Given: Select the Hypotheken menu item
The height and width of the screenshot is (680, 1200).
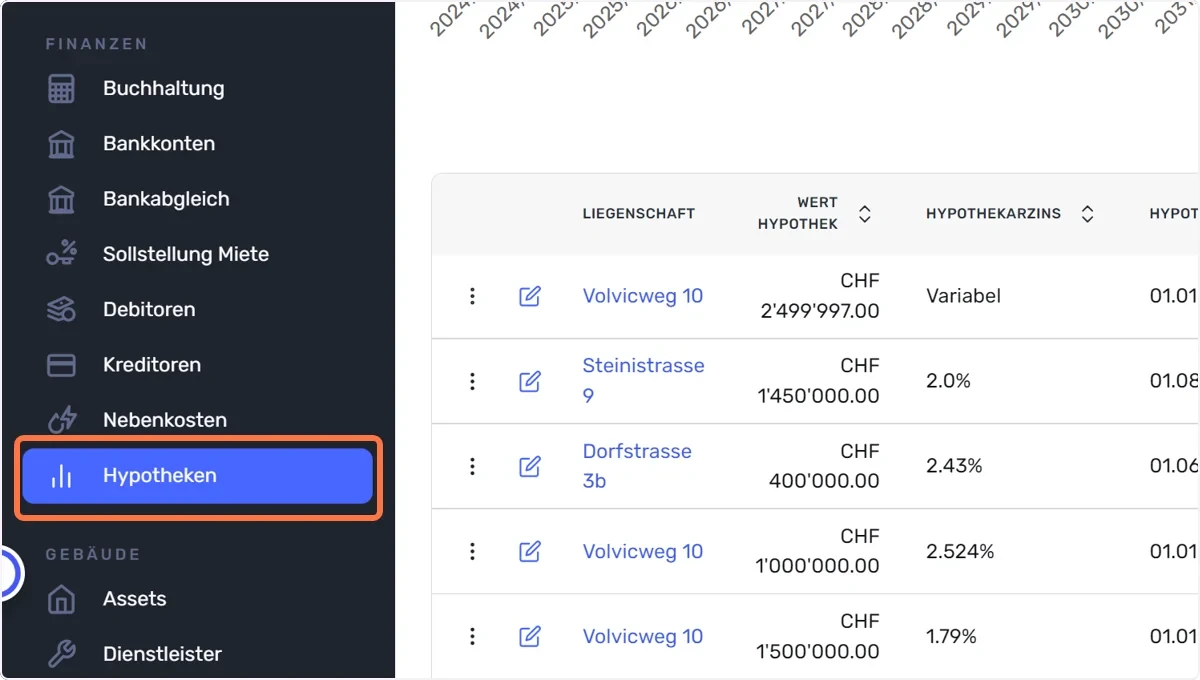Looking at the screenshot, I should 198,476.
